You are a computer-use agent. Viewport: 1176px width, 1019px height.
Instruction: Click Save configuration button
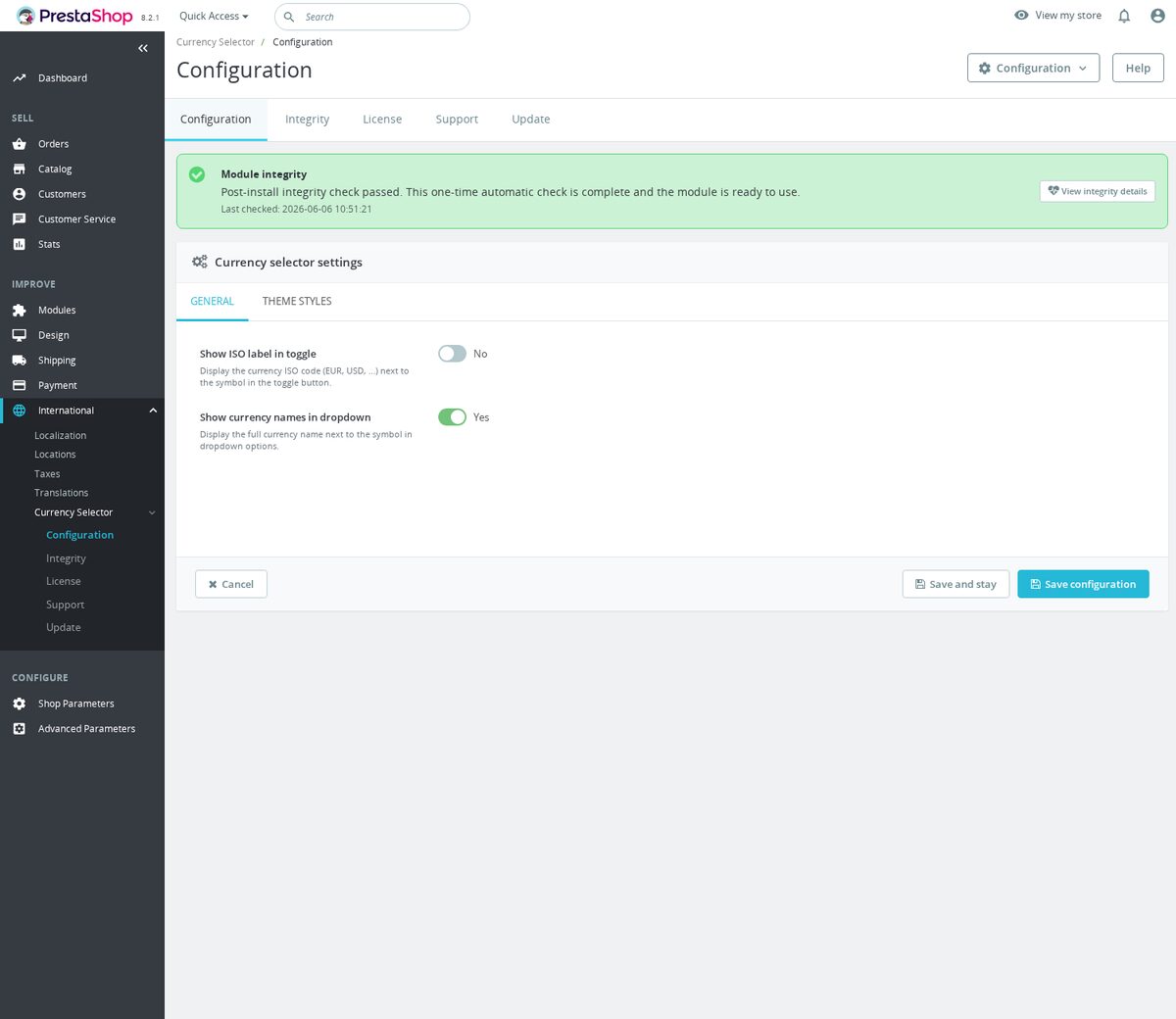1083,584
